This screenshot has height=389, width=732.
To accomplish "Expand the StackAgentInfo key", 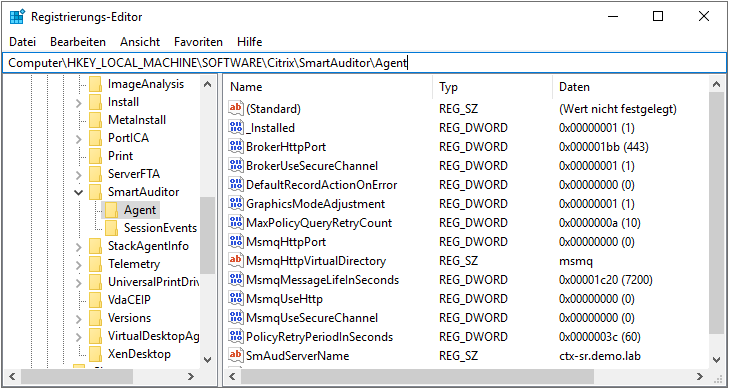I will pos(78,246).
